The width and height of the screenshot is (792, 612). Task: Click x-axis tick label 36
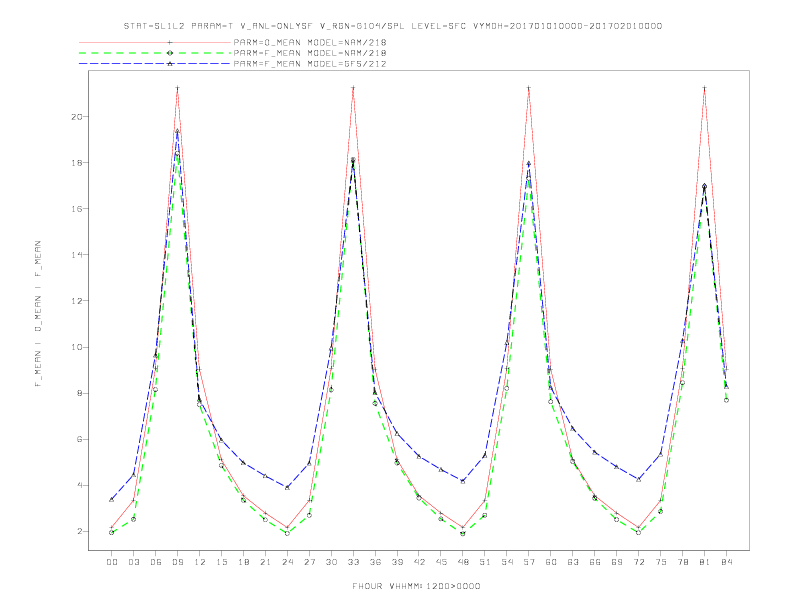[x=375, y=562]
